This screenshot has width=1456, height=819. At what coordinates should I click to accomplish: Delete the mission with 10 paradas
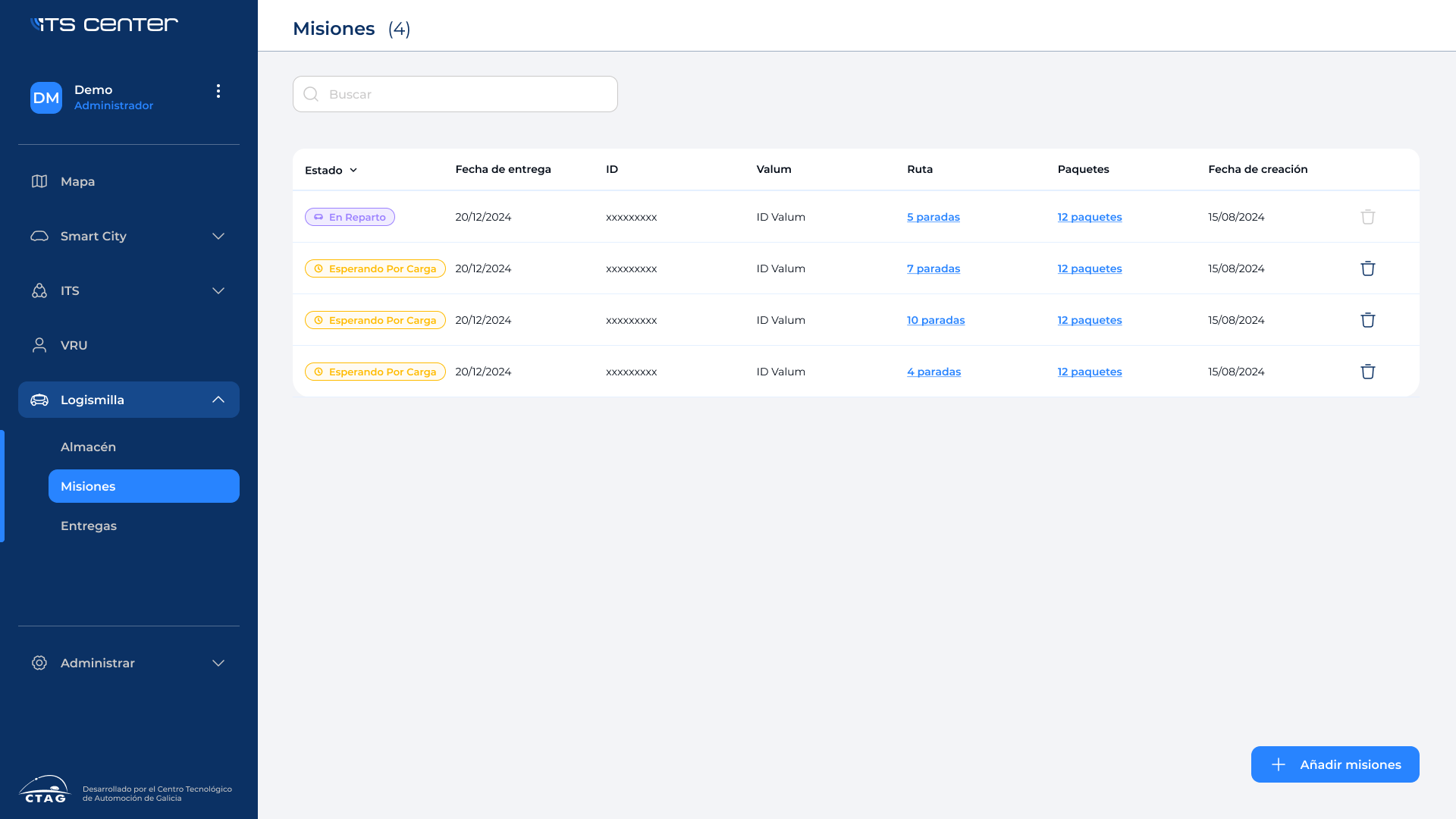click(1367, 320)
